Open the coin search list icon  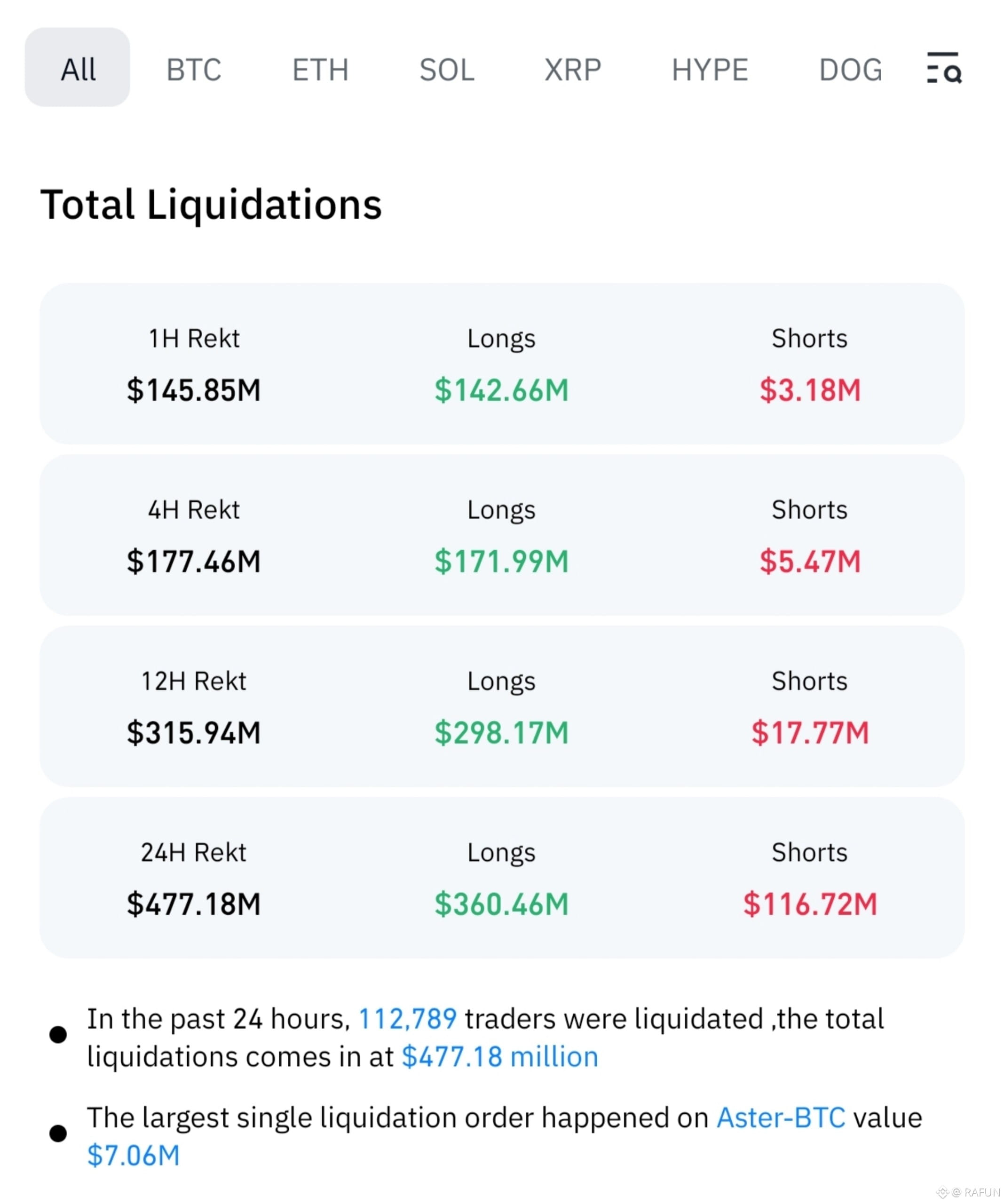[x=944, y=68]
